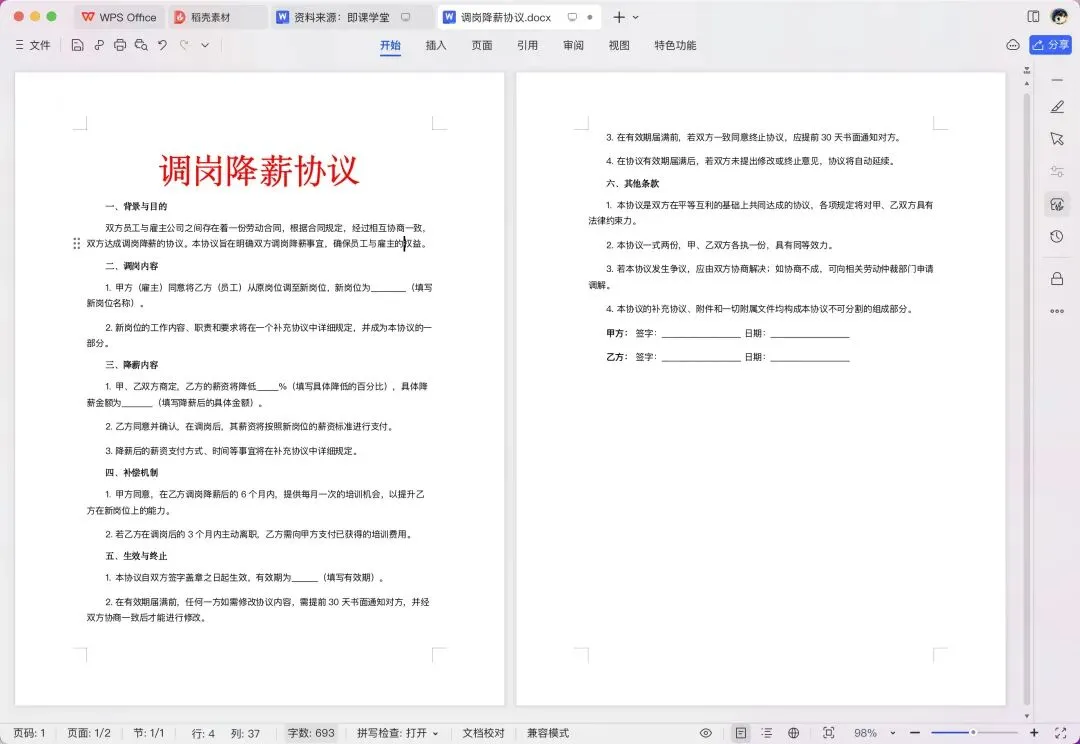
Task: Click the red title 调岗降薪协议
Action: click(259, 170)
